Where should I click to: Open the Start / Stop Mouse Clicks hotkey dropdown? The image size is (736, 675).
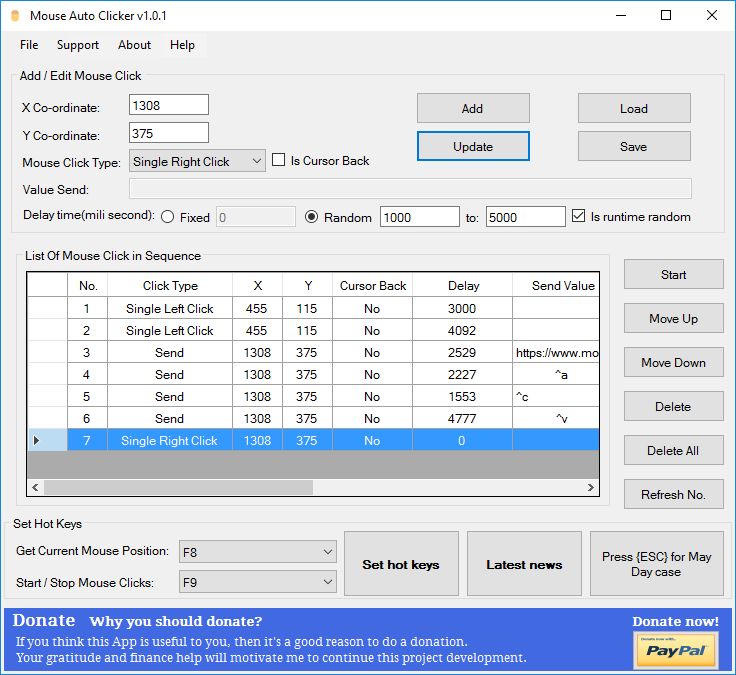258,582
